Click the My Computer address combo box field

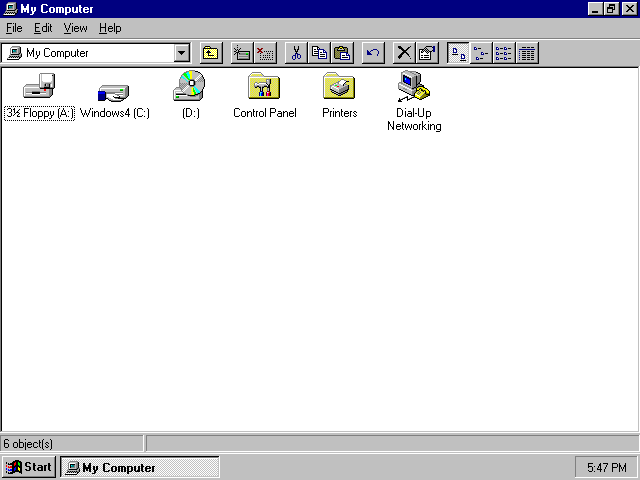point(96,53)
